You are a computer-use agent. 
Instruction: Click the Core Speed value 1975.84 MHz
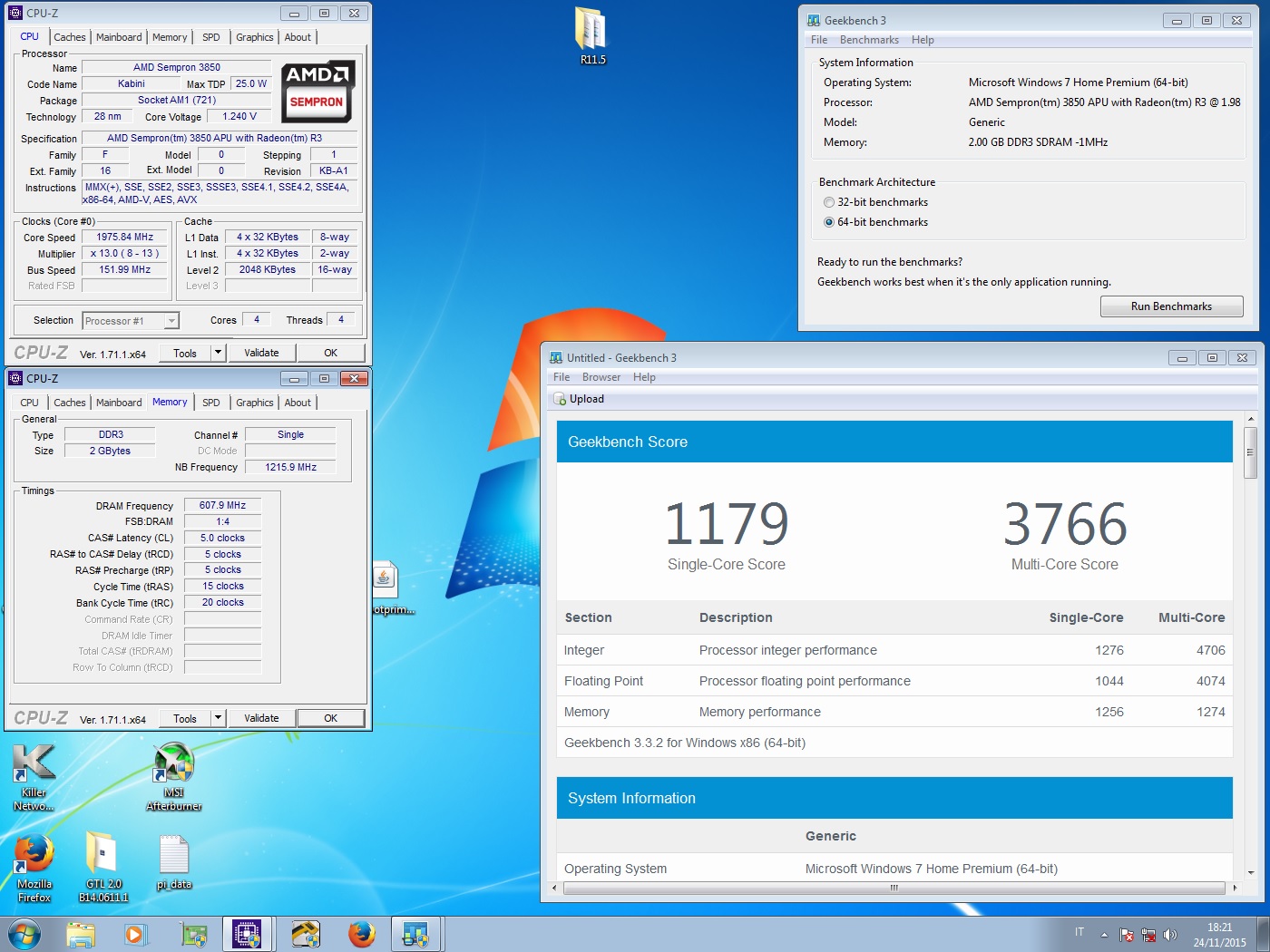tap(125, 237)
